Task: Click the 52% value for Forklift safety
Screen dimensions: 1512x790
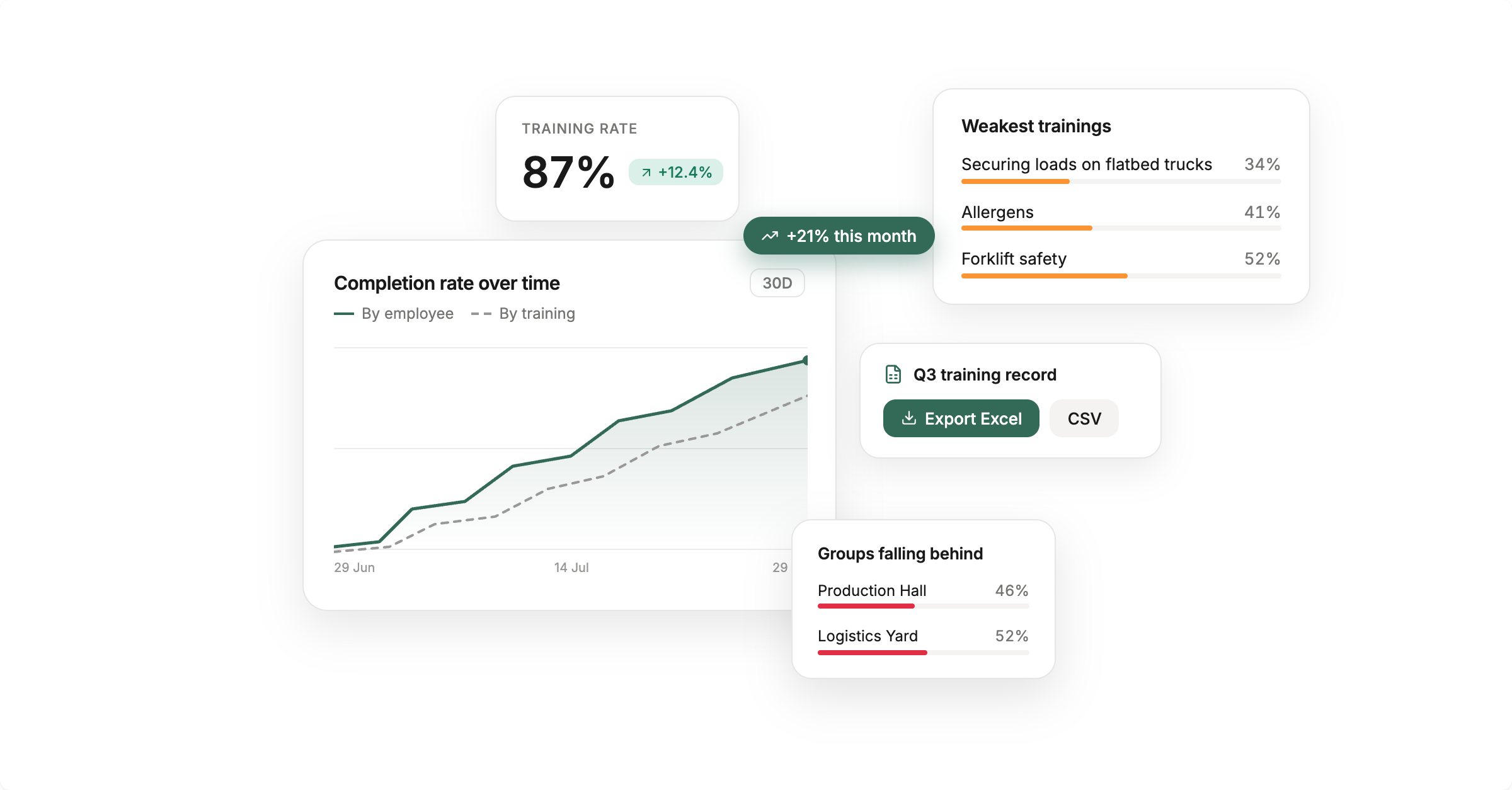Action: (1263, 259)
